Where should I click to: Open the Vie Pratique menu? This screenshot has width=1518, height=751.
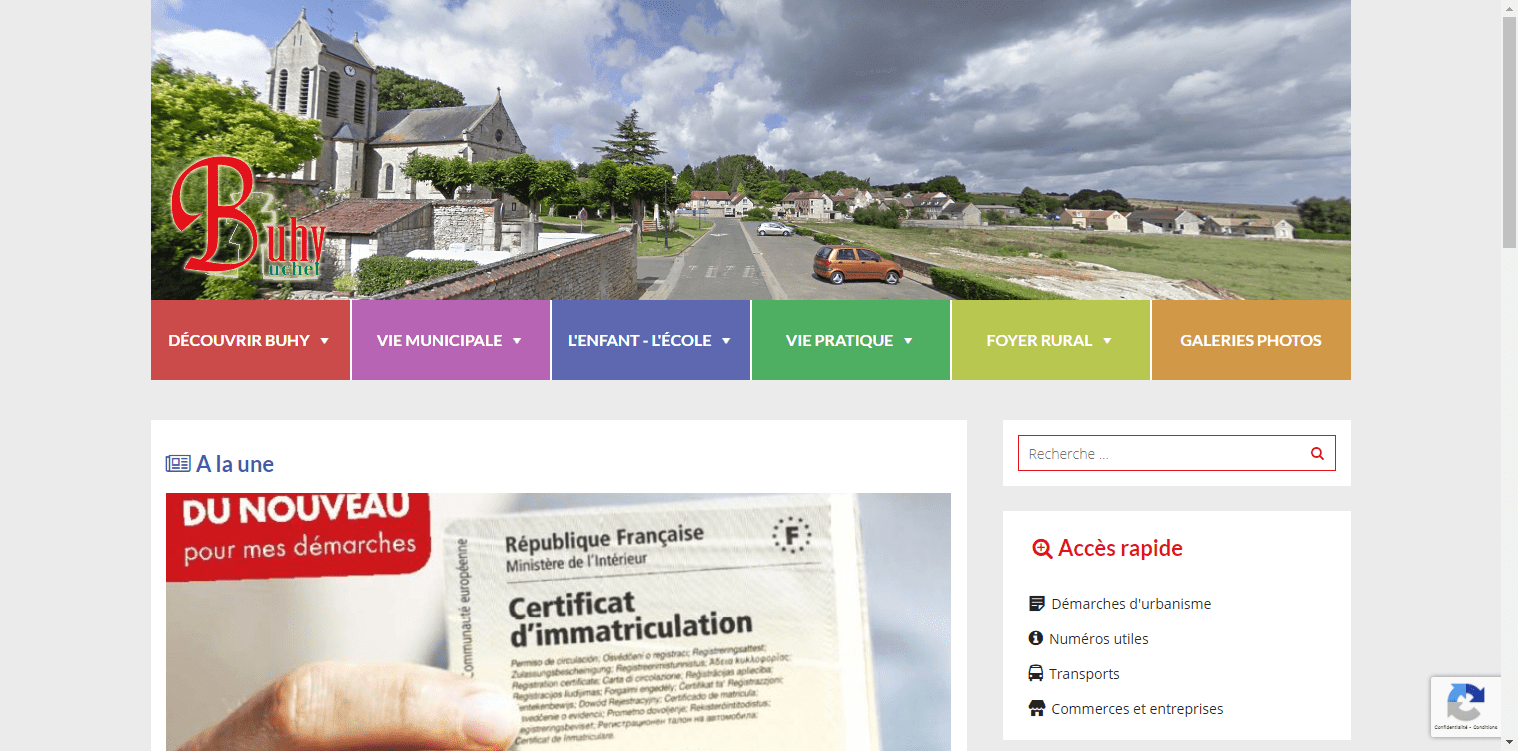click(x=851, y=340)
